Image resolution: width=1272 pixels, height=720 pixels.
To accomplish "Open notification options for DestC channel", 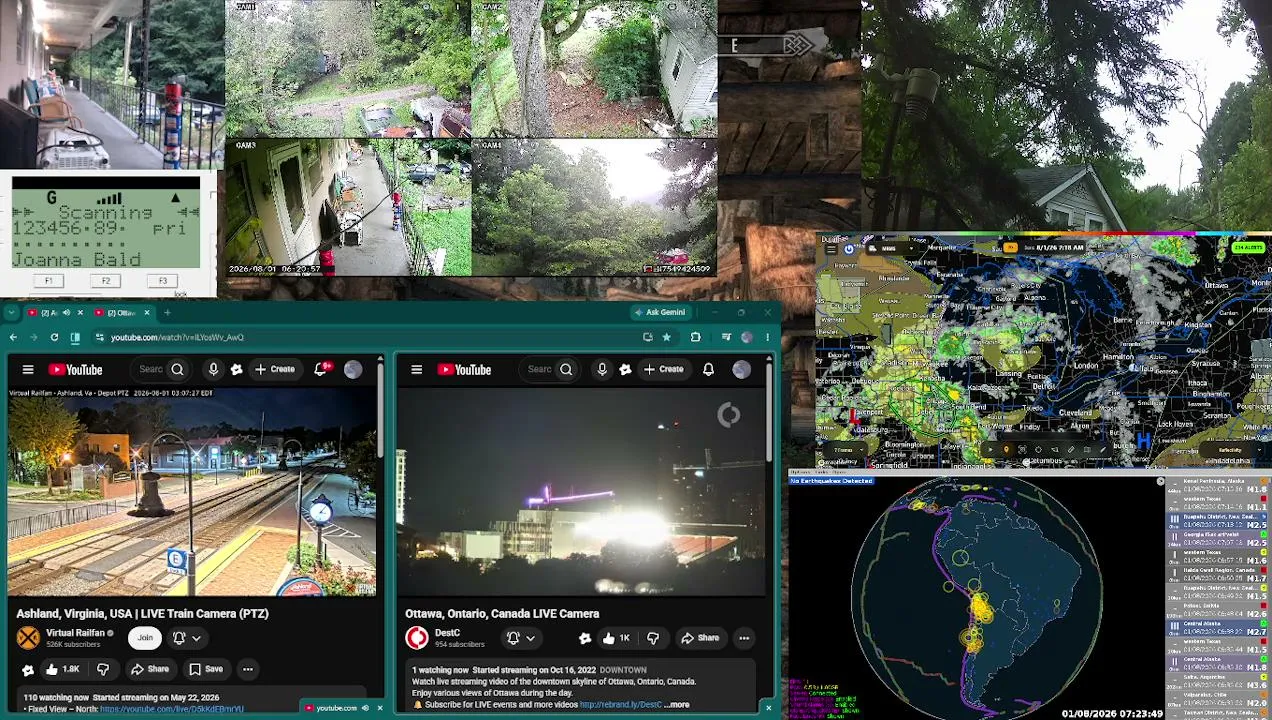I will (x=521, y=638).
